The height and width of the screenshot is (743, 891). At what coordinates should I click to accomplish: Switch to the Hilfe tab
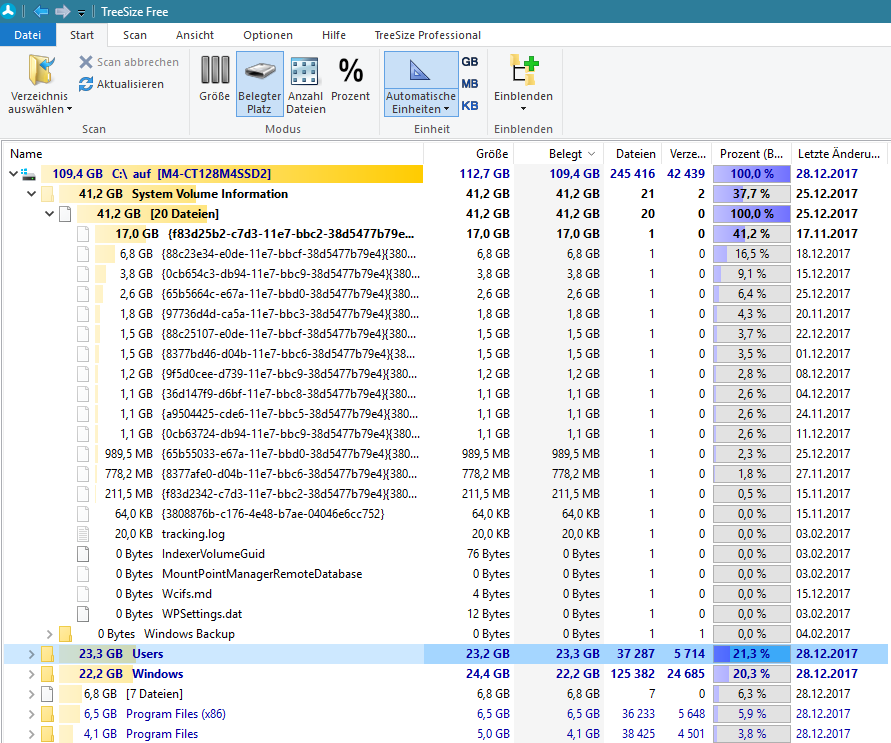[334, 35]
